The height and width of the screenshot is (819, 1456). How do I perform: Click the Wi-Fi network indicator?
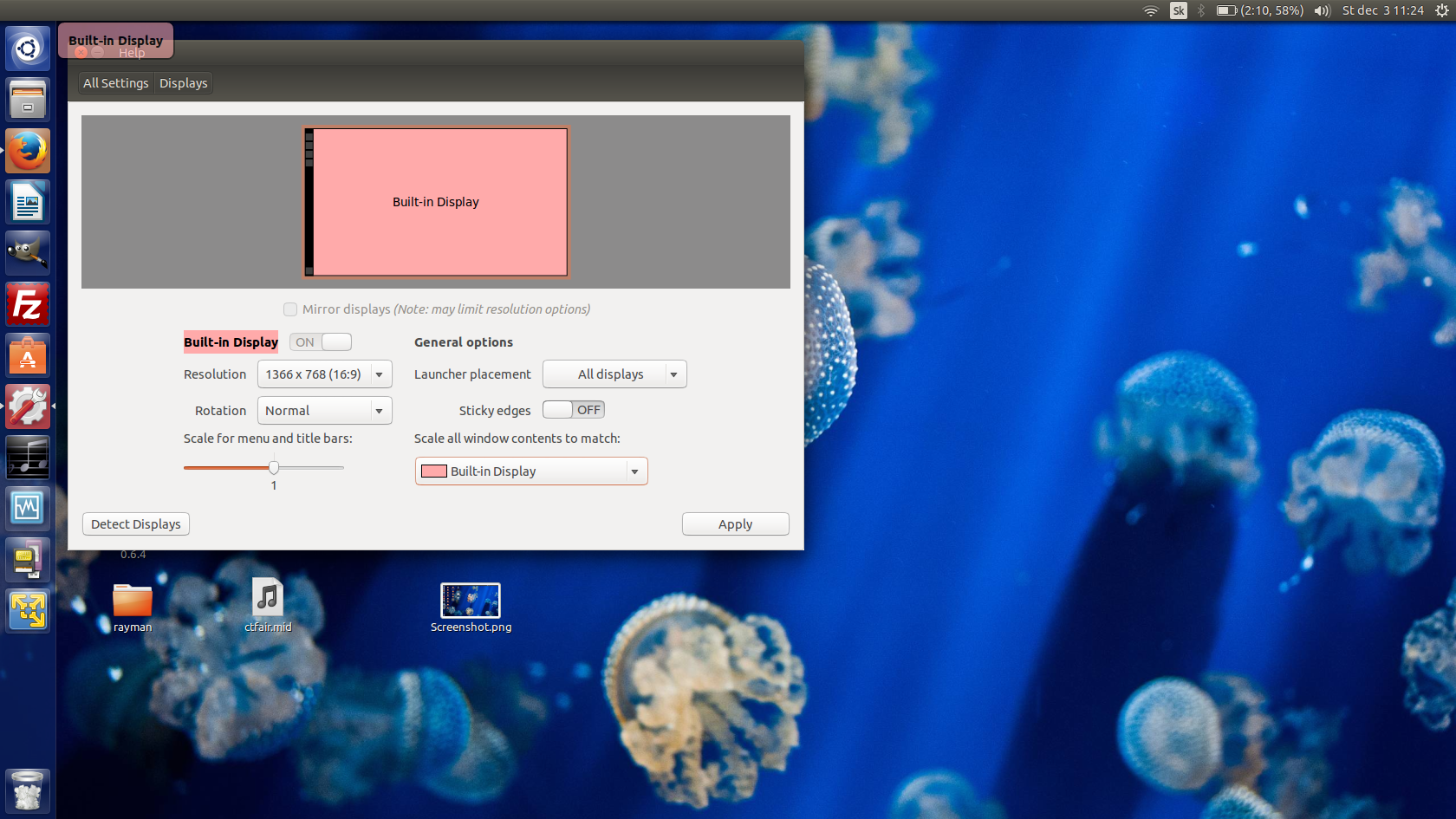pos(1151,10)
